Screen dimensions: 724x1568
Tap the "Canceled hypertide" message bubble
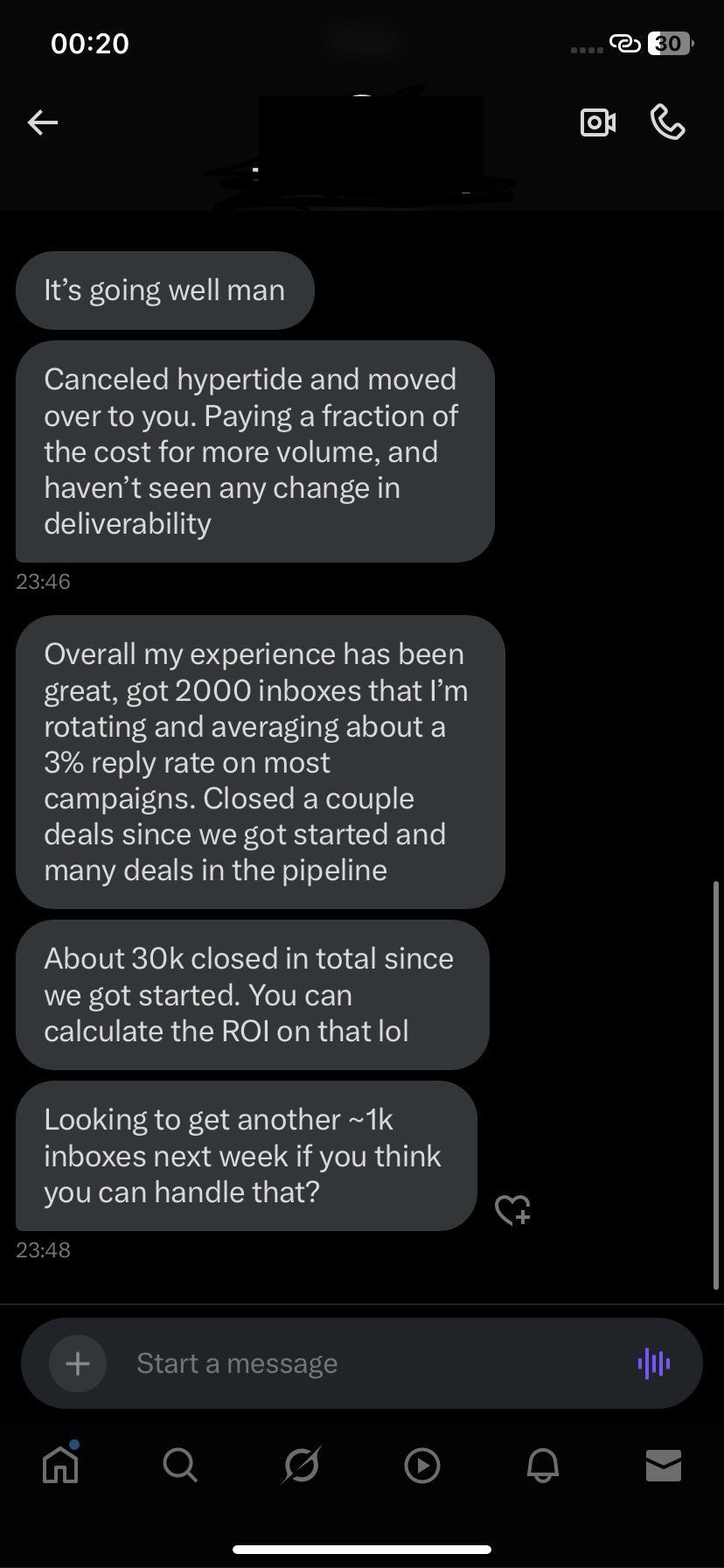tap(254, 451)
